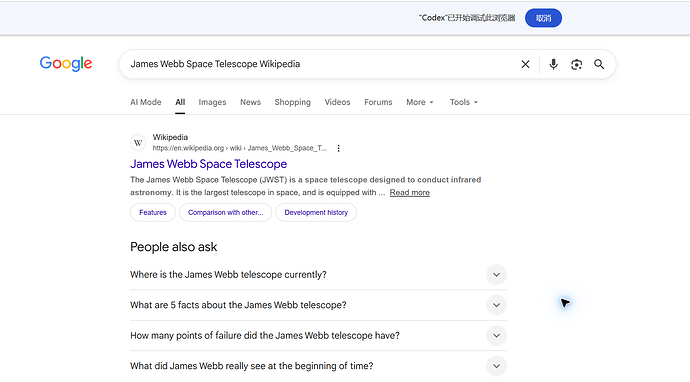690x382 pixels.
Task: Click the Wikipedia W favicon
Action: 138,143
